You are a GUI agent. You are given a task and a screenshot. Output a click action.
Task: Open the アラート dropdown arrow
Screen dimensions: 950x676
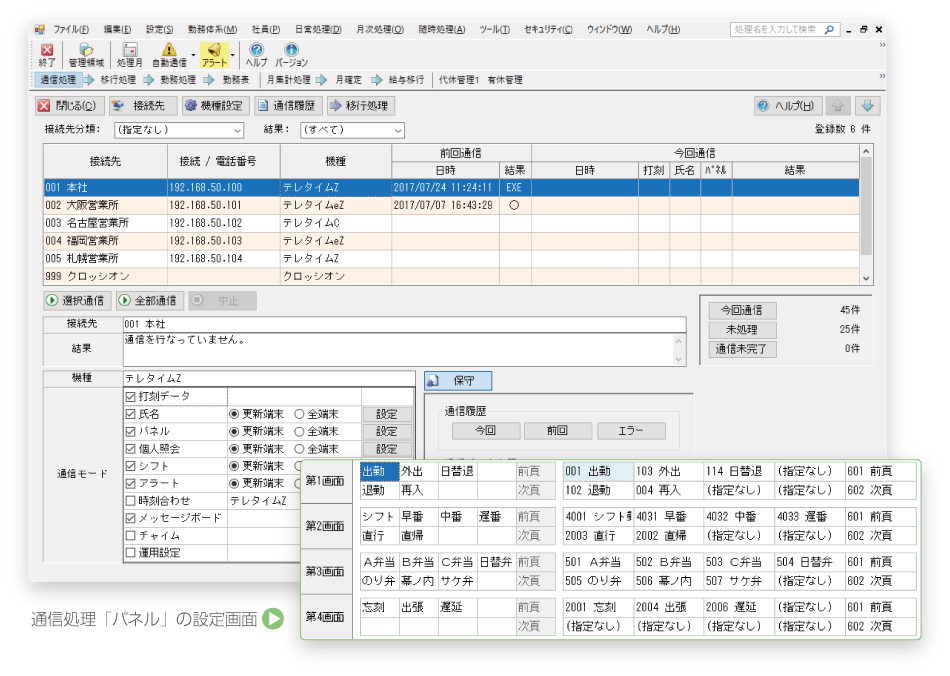point(232,54)
